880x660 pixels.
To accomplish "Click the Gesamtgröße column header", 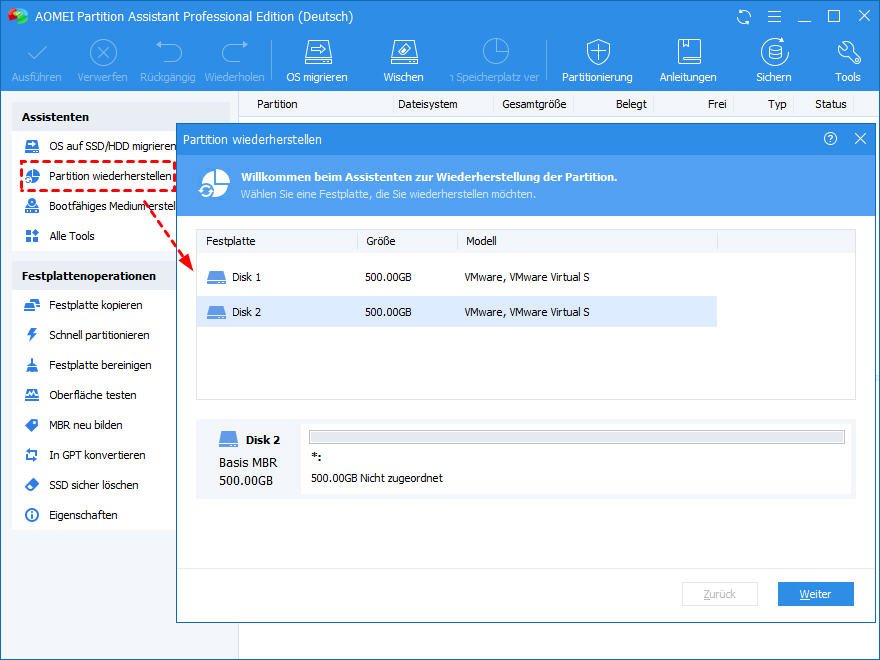I will click(534, 104).
